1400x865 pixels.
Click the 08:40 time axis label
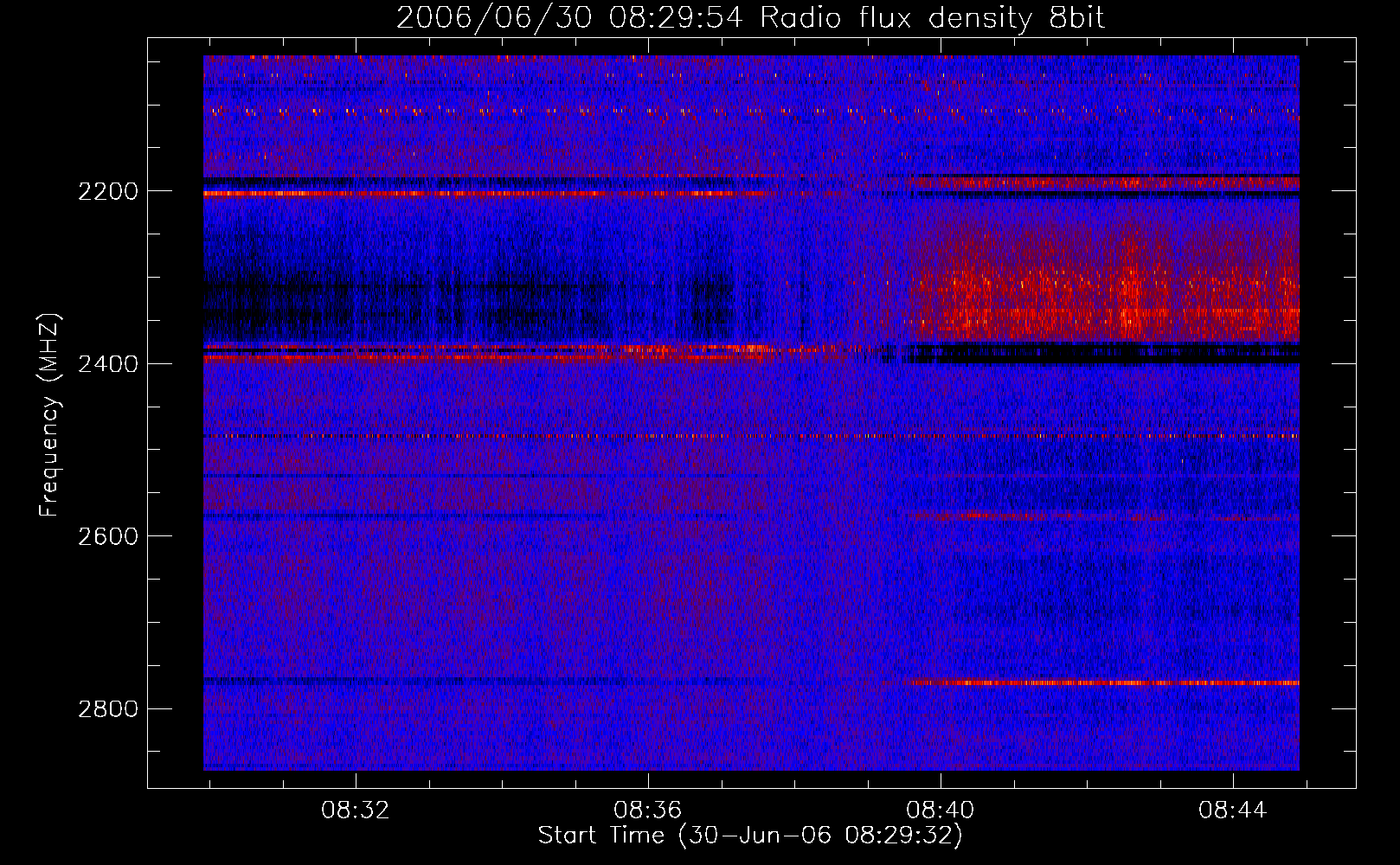point(941,811)
